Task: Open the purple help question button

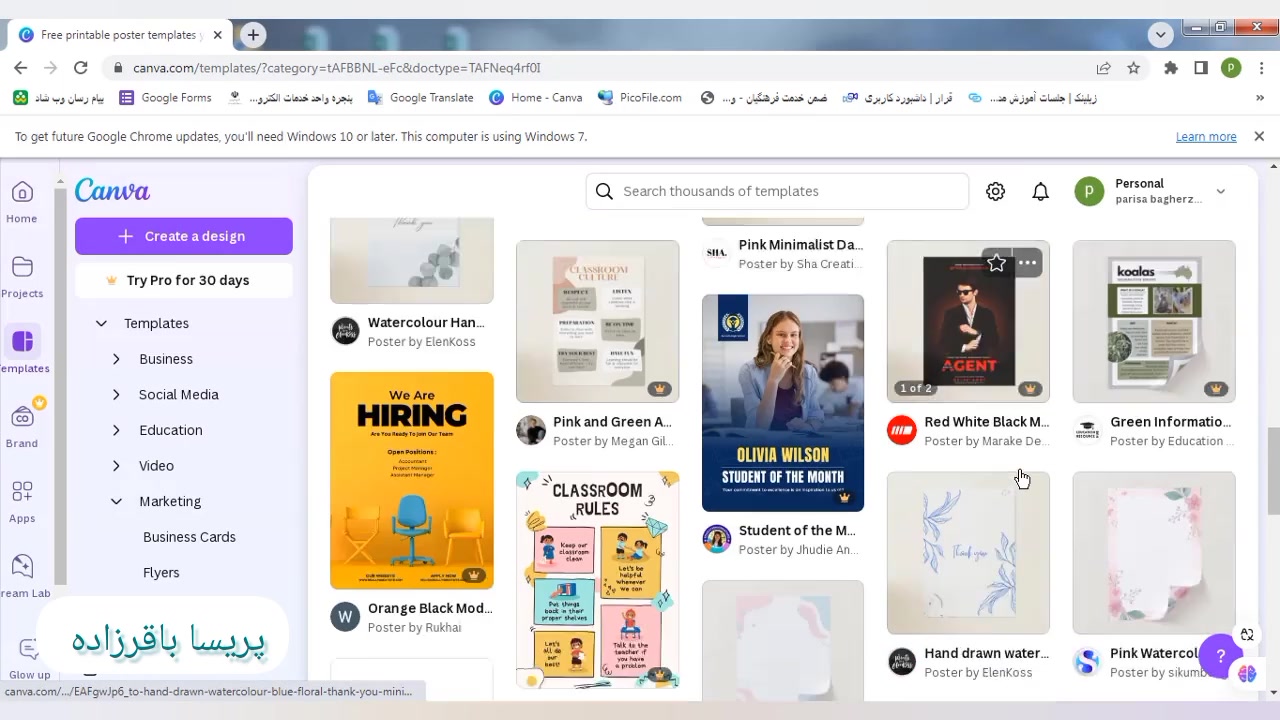Action: [1220, 656]
